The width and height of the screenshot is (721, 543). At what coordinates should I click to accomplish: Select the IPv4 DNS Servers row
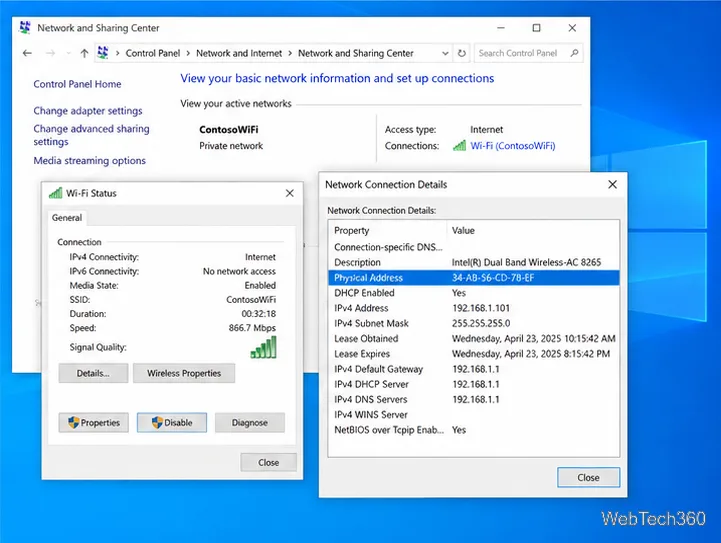(x=474, y=399)
